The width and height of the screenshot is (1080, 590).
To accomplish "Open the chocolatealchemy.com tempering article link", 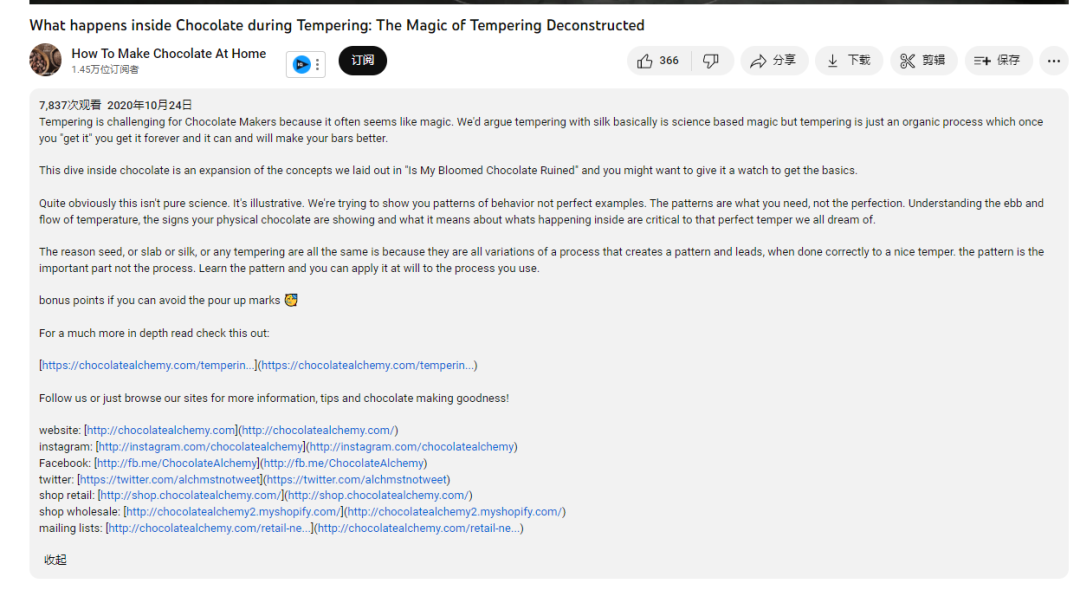I will pos(147,365).
